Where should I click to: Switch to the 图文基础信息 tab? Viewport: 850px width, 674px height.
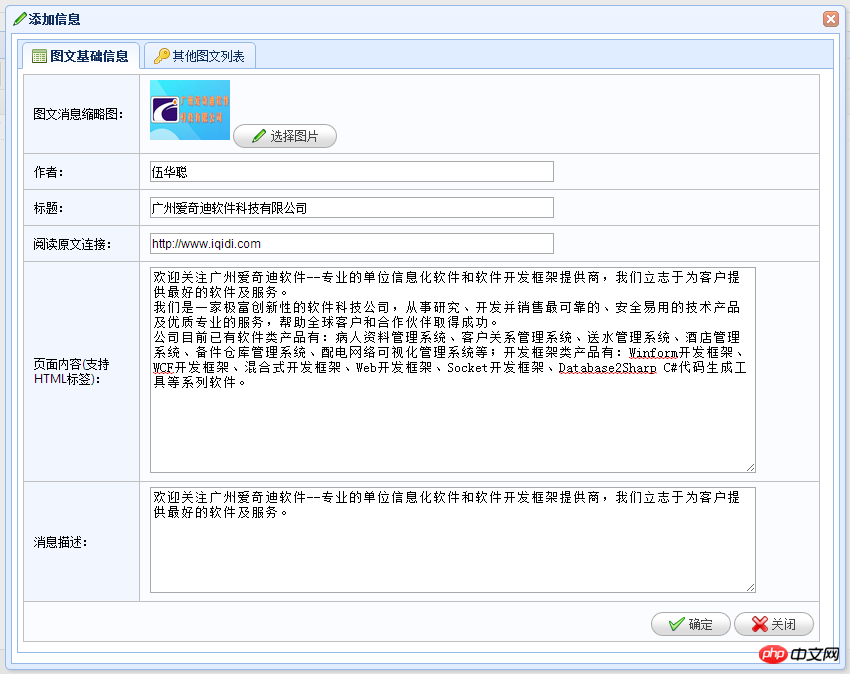pyautogui.click(x=81, y=56)
